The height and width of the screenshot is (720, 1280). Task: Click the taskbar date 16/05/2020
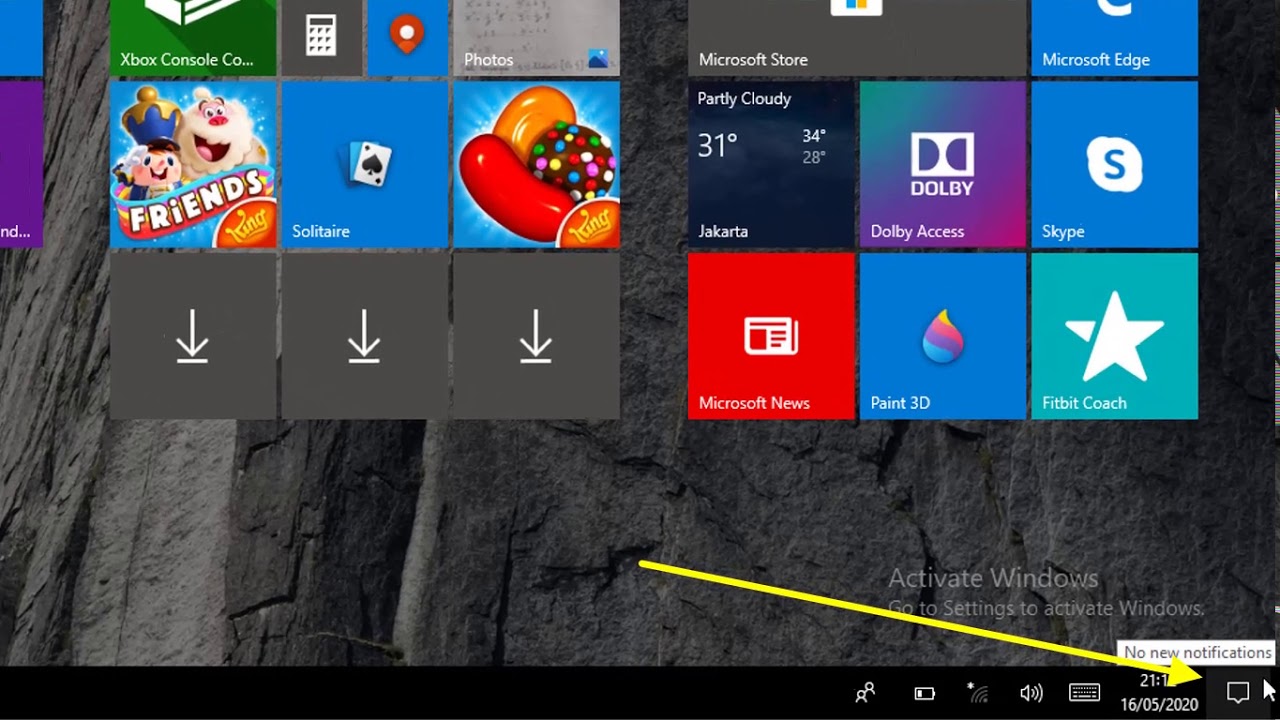click(1158, 704)
